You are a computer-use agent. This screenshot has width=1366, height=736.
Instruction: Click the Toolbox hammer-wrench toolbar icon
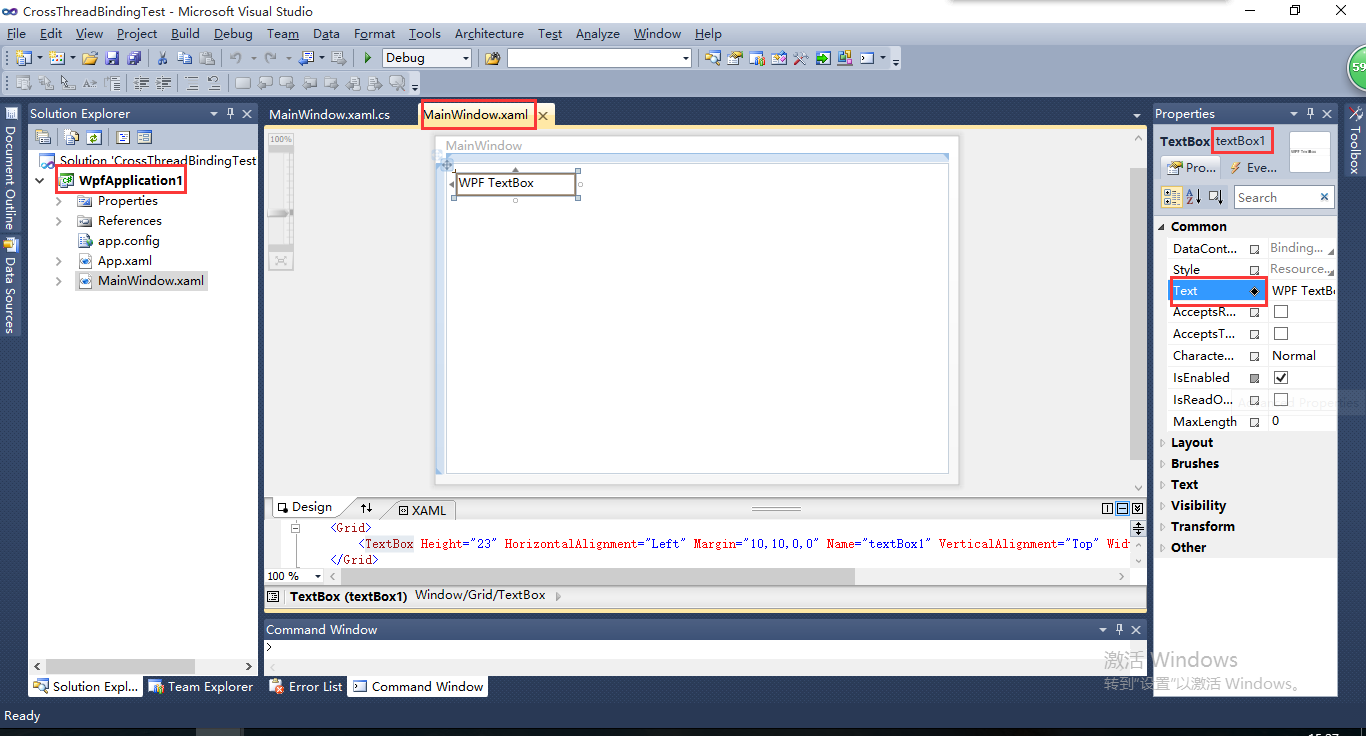pyautogui.click(x=801, y=58)
